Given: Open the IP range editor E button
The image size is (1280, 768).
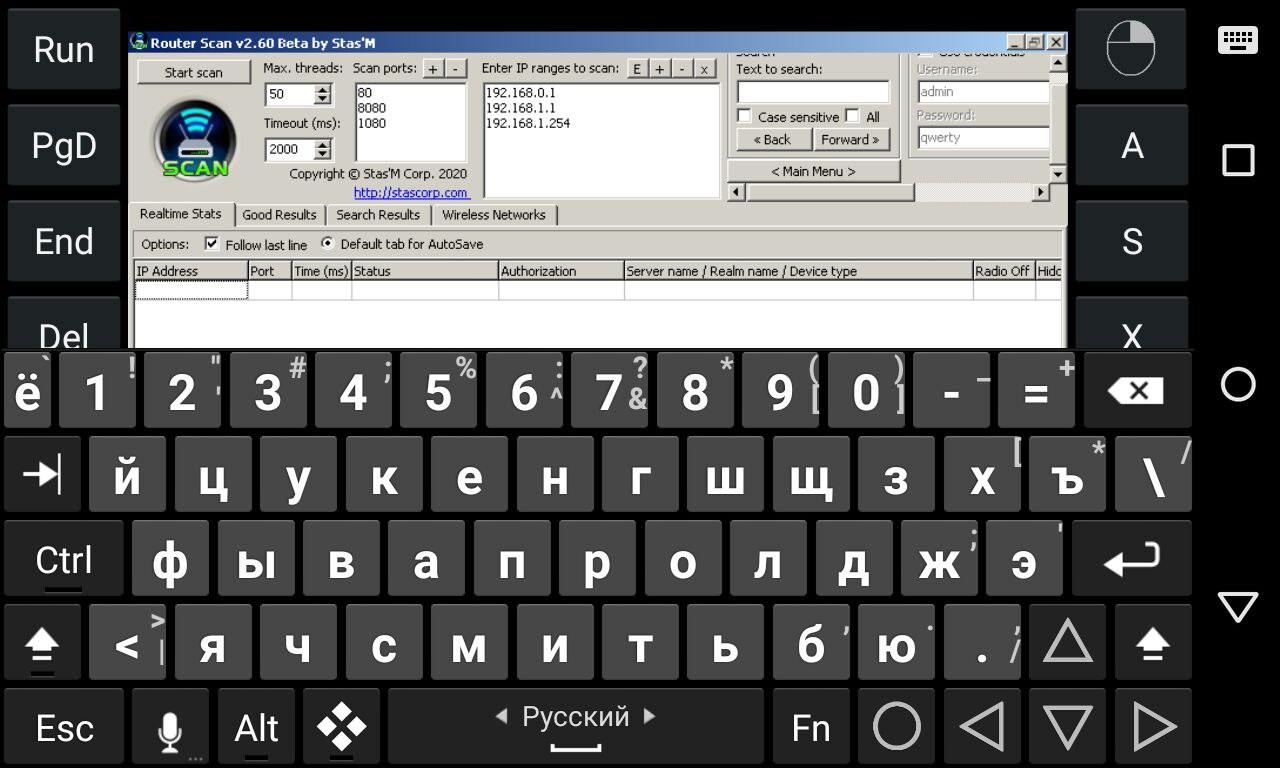Looking at the screenshot, I should tap(637, 69).
